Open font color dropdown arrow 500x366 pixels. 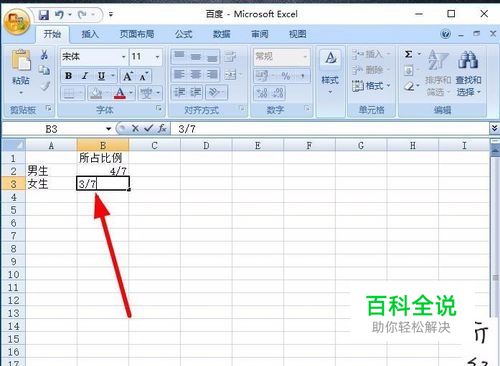click(131, 93)
